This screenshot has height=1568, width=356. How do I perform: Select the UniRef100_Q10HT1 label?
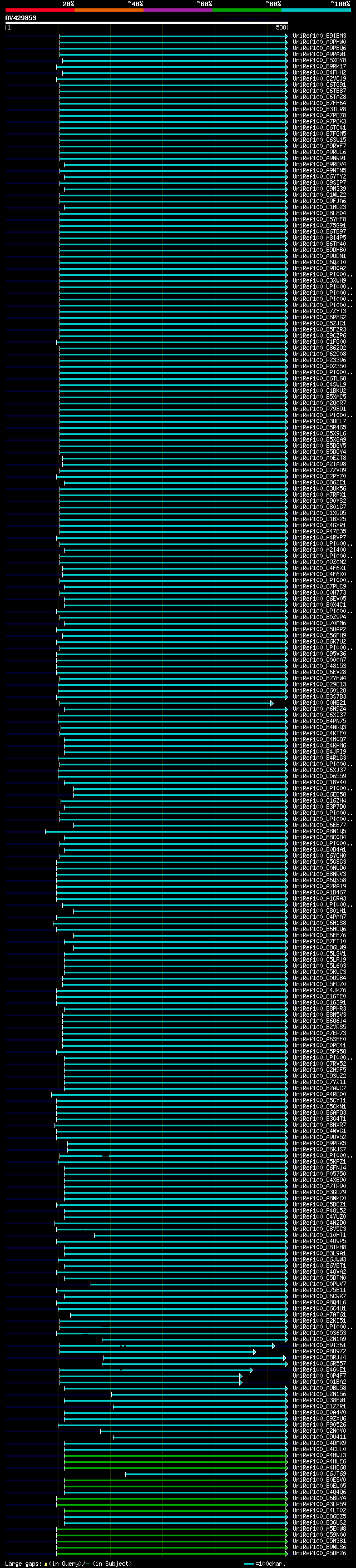pos(319,1235)
